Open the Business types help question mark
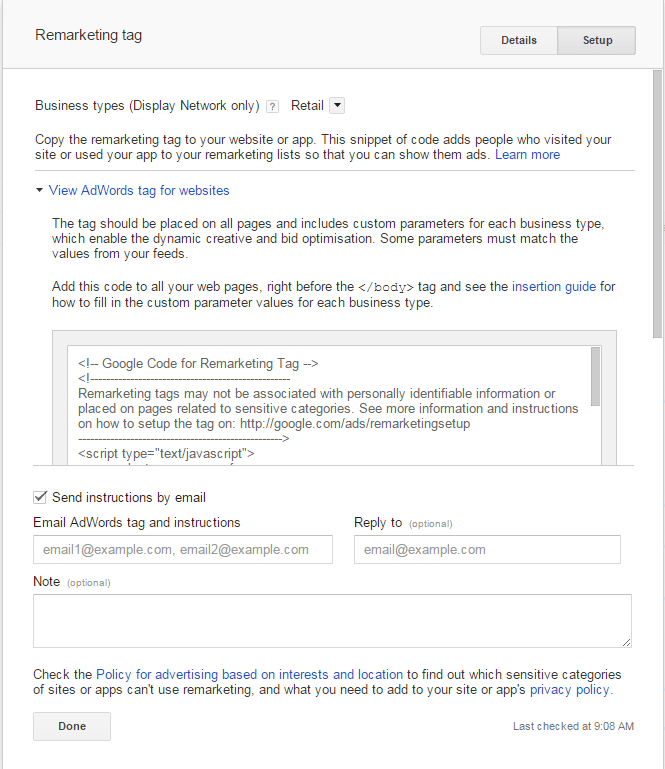The width and height of the screenshot is (665, 769). [x=272, y=106]
